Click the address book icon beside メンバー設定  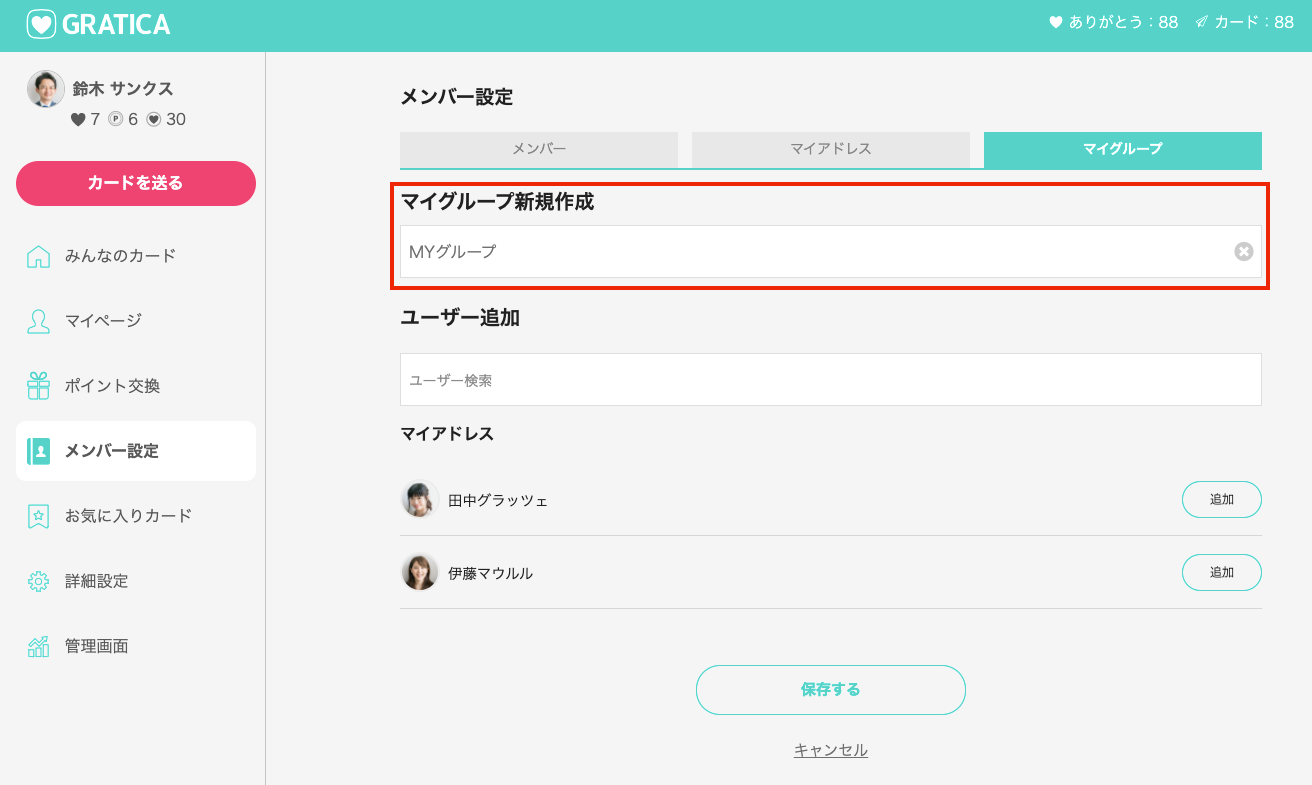click(x=38, y=451)
